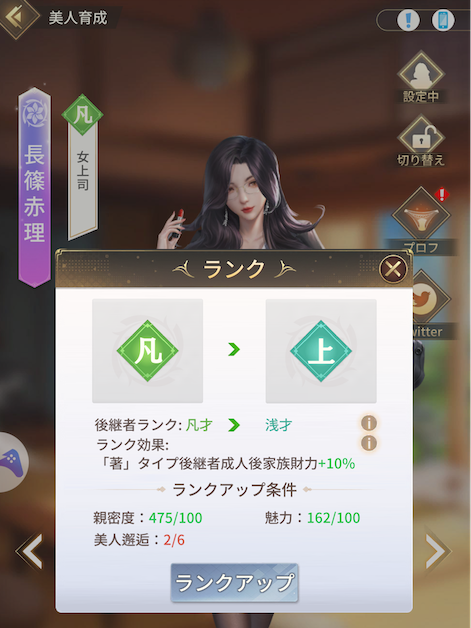Tap the 長篠赤理 name banner
The image size is (471, 628).
pyautogui.click(x=34, y=187)
